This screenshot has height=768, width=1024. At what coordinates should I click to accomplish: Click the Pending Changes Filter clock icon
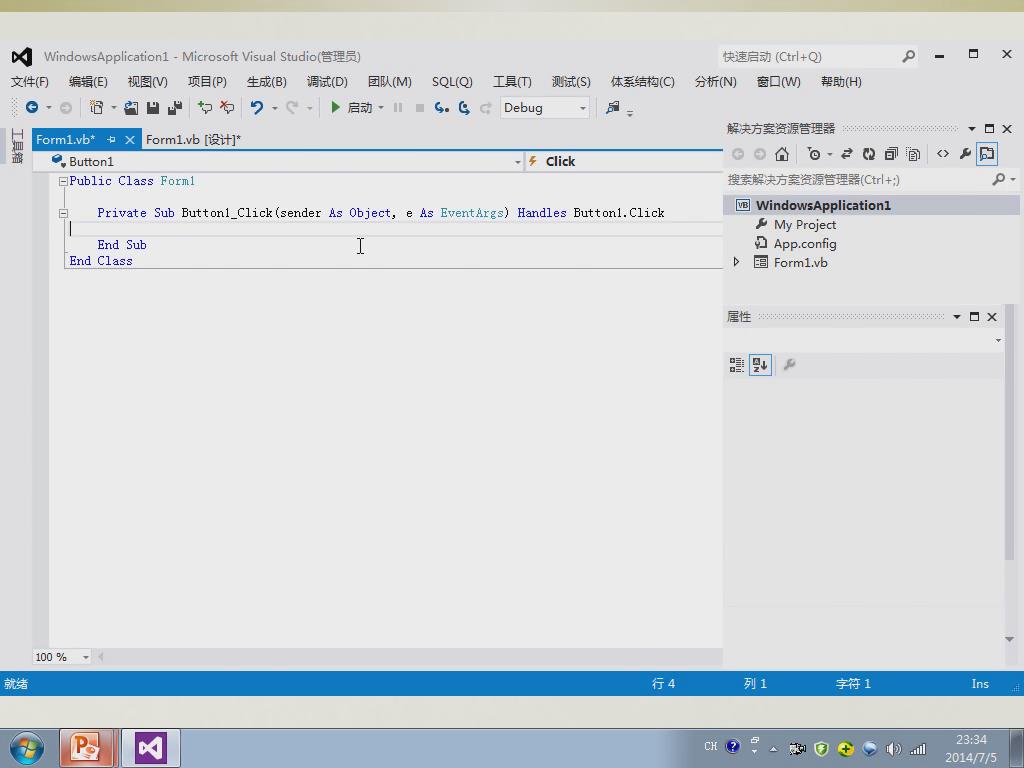click(x=814, y=154)
